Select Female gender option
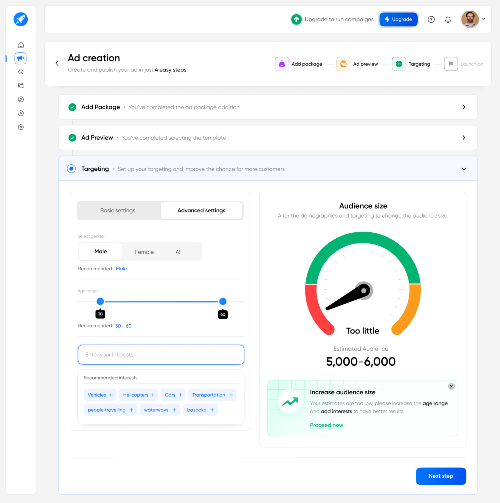Viewport: 500px width, 503px height. [144, 252]
